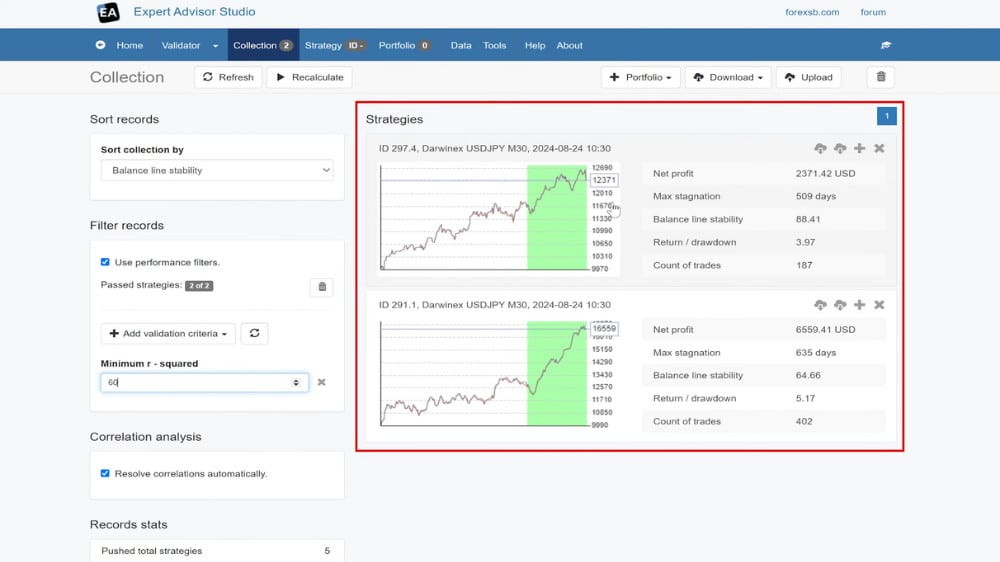
Task: Remove strategy ID 297.4 from collection
Action: click(x=879, y=149)
